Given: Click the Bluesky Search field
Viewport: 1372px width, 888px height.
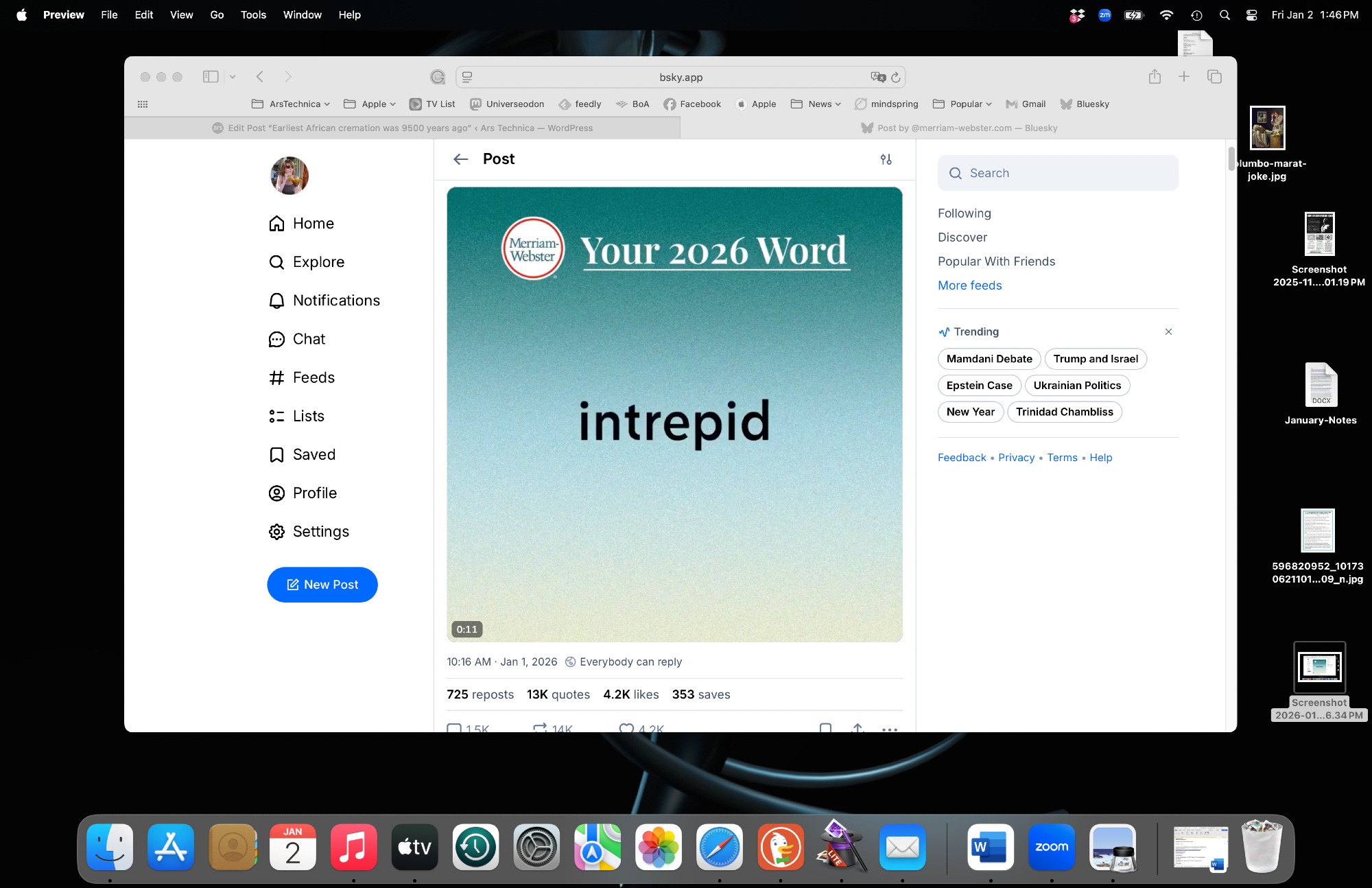Looking at the screenshot, I should [x=1058, y=173].
